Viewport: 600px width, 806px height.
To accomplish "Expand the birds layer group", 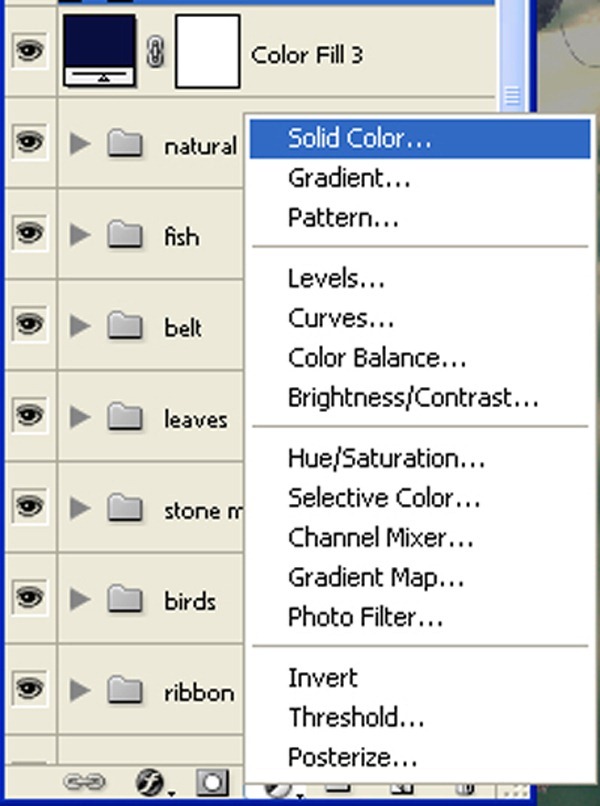I will [81, 600].
